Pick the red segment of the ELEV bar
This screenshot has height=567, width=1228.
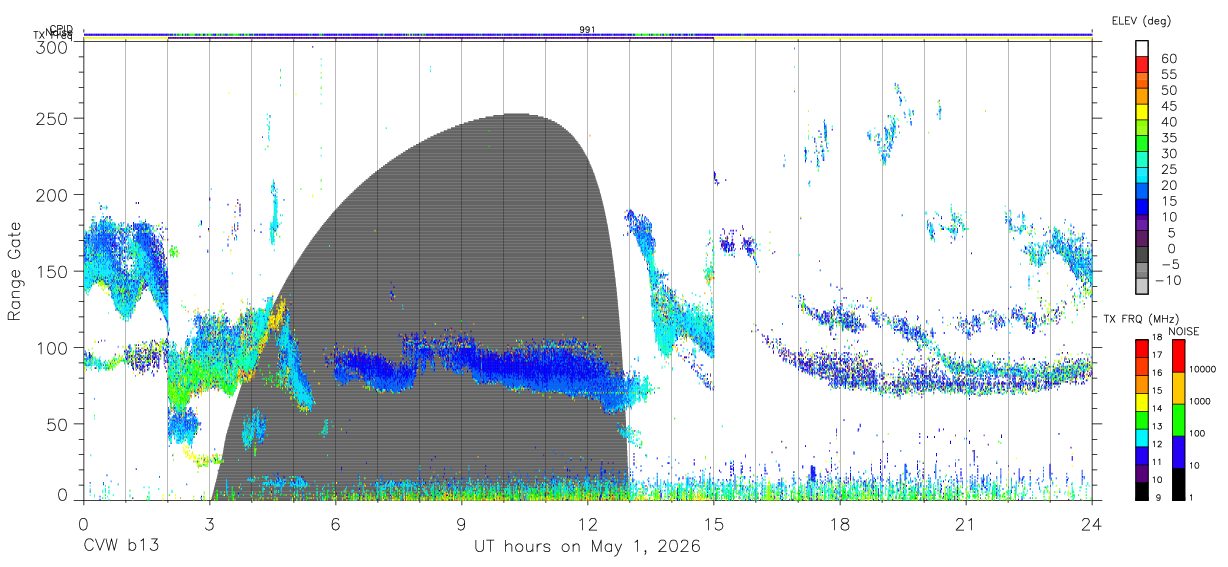pos(1142,65)
